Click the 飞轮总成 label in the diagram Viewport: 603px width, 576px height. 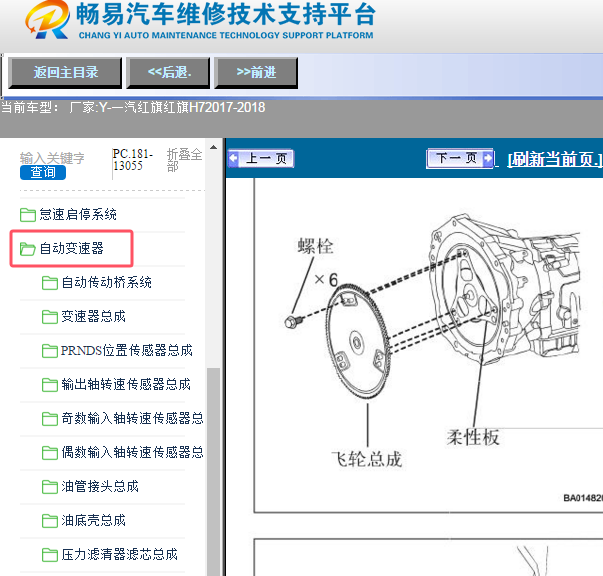[367, 459]
